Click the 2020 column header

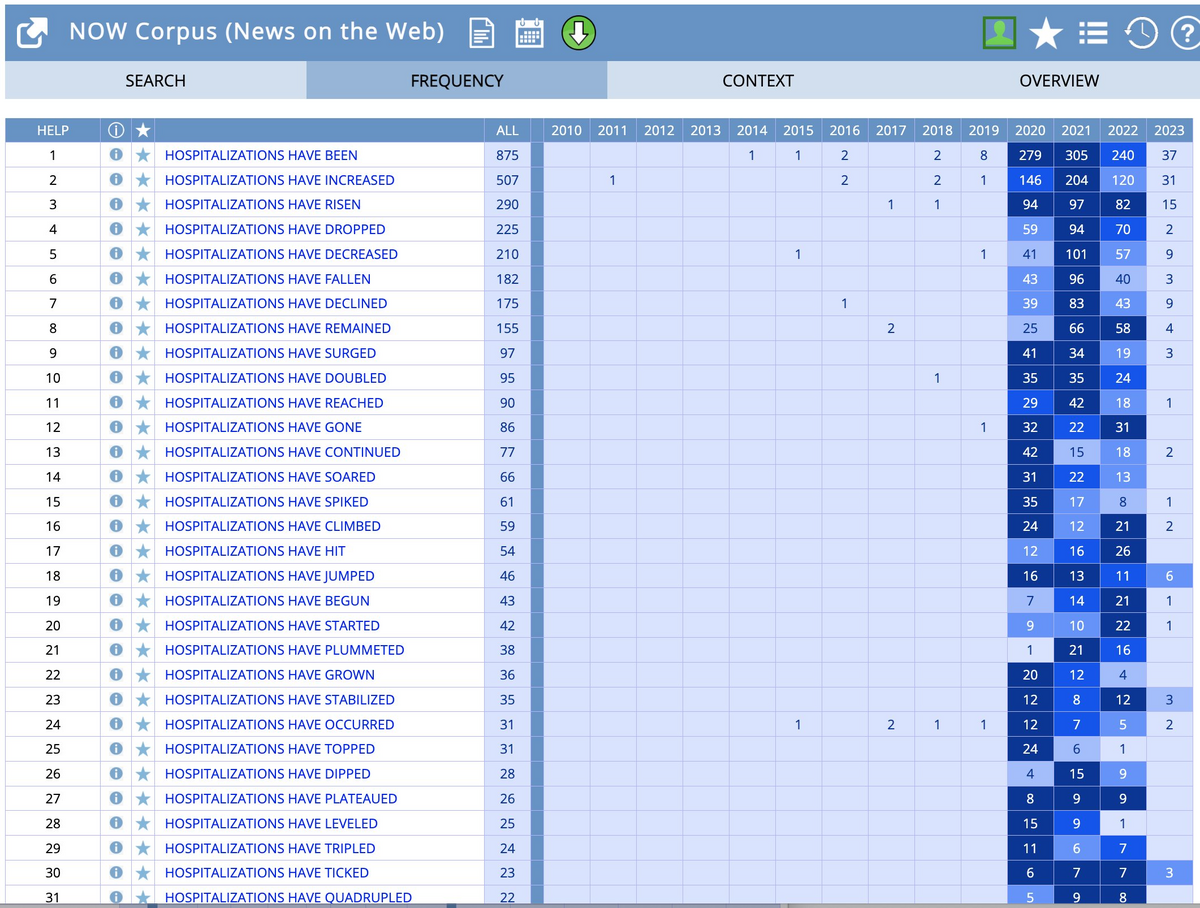(x=1030, y=130)
